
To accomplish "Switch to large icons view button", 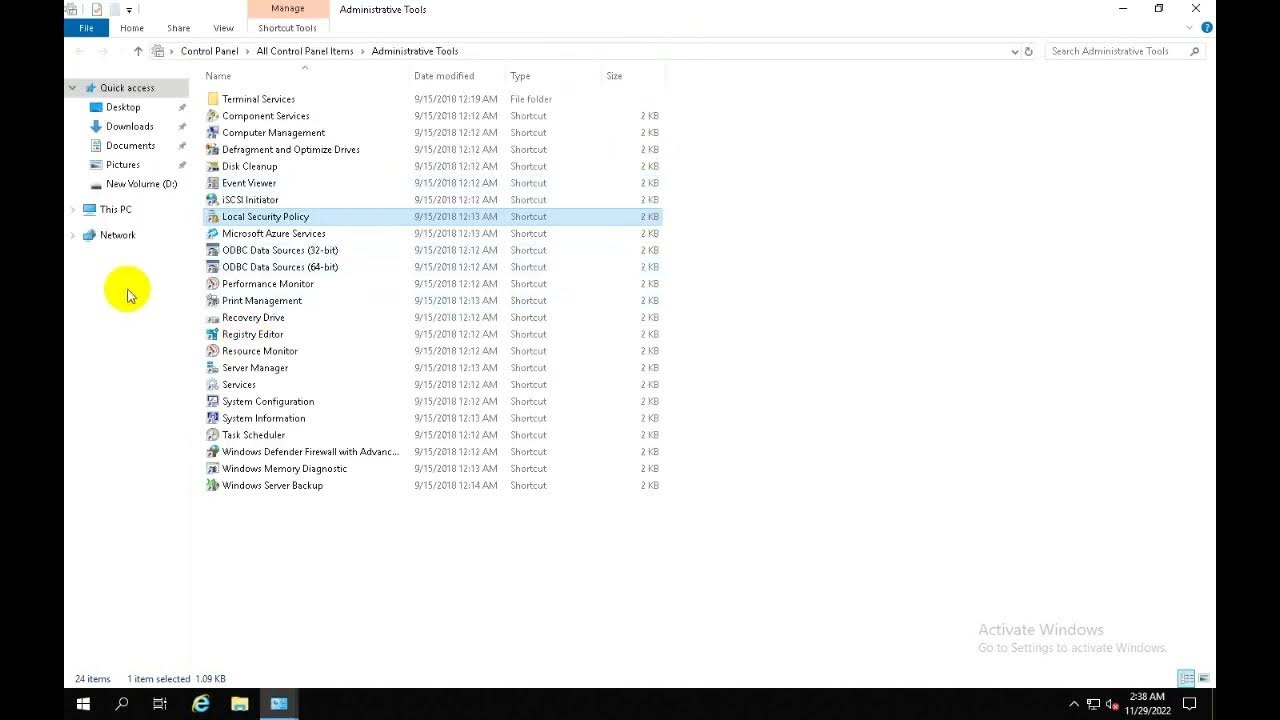I will 1204,679.
